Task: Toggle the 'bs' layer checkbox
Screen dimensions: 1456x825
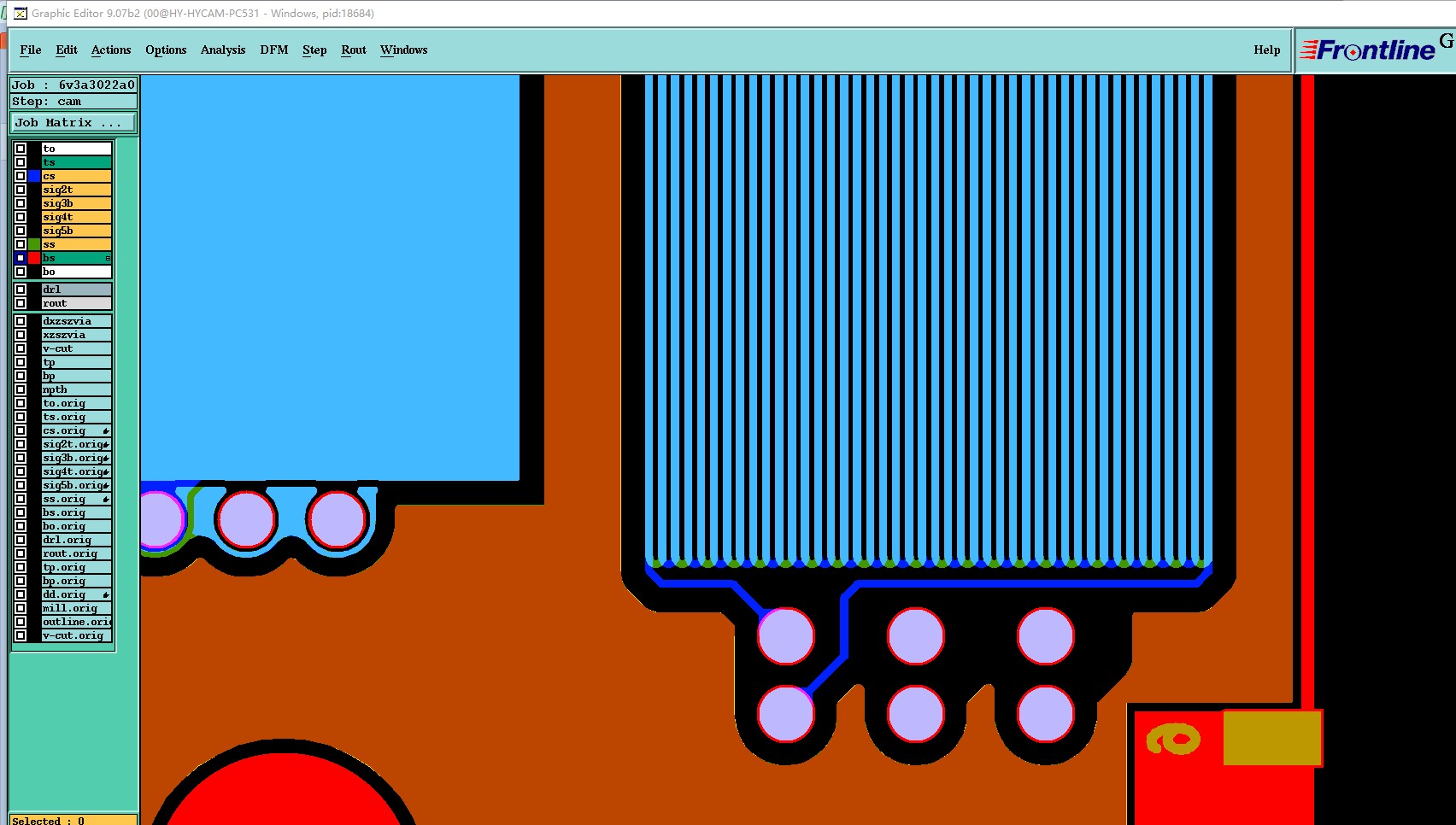Action: click(x=21, y=258)
